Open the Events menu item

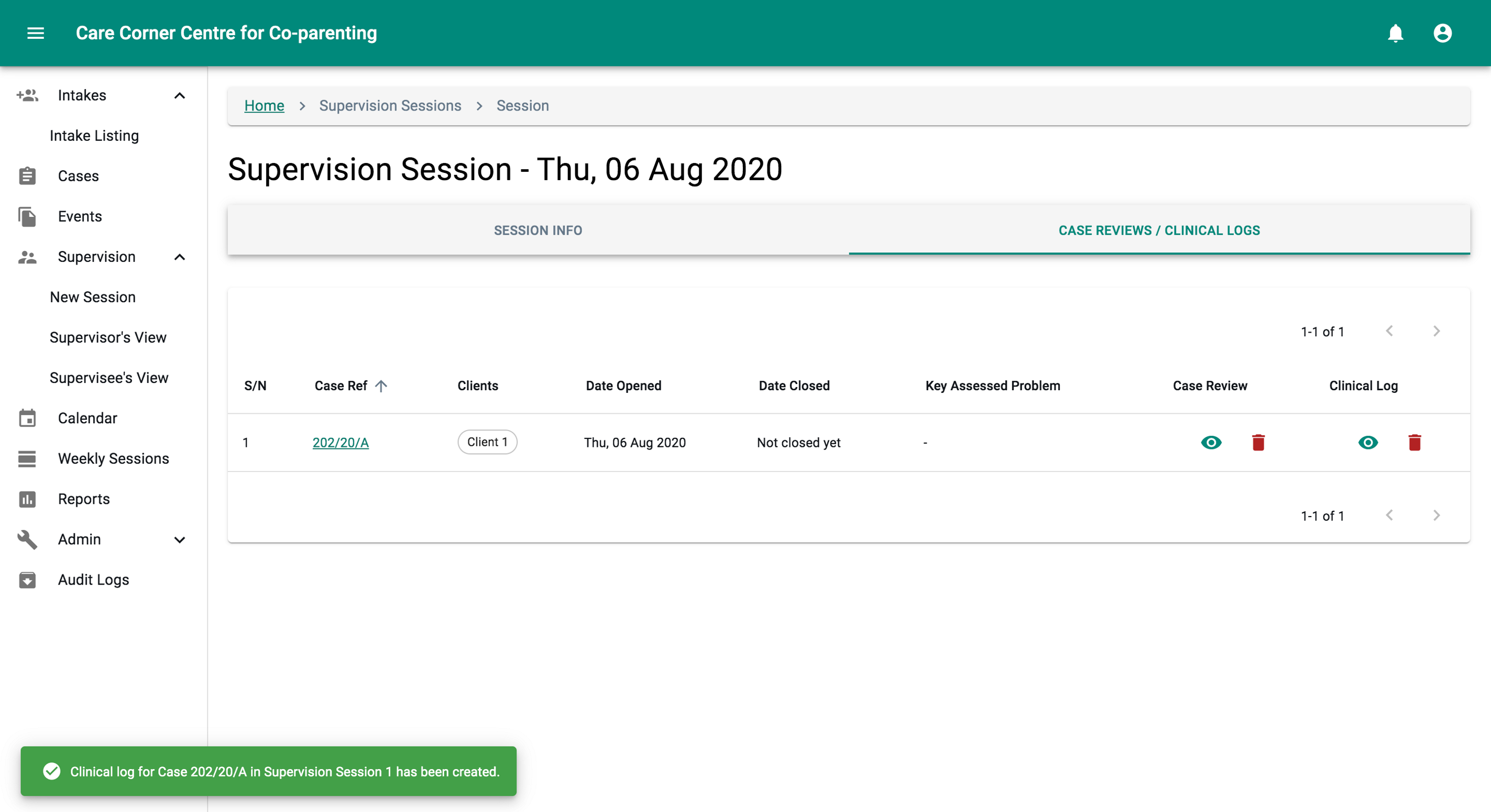80,216
